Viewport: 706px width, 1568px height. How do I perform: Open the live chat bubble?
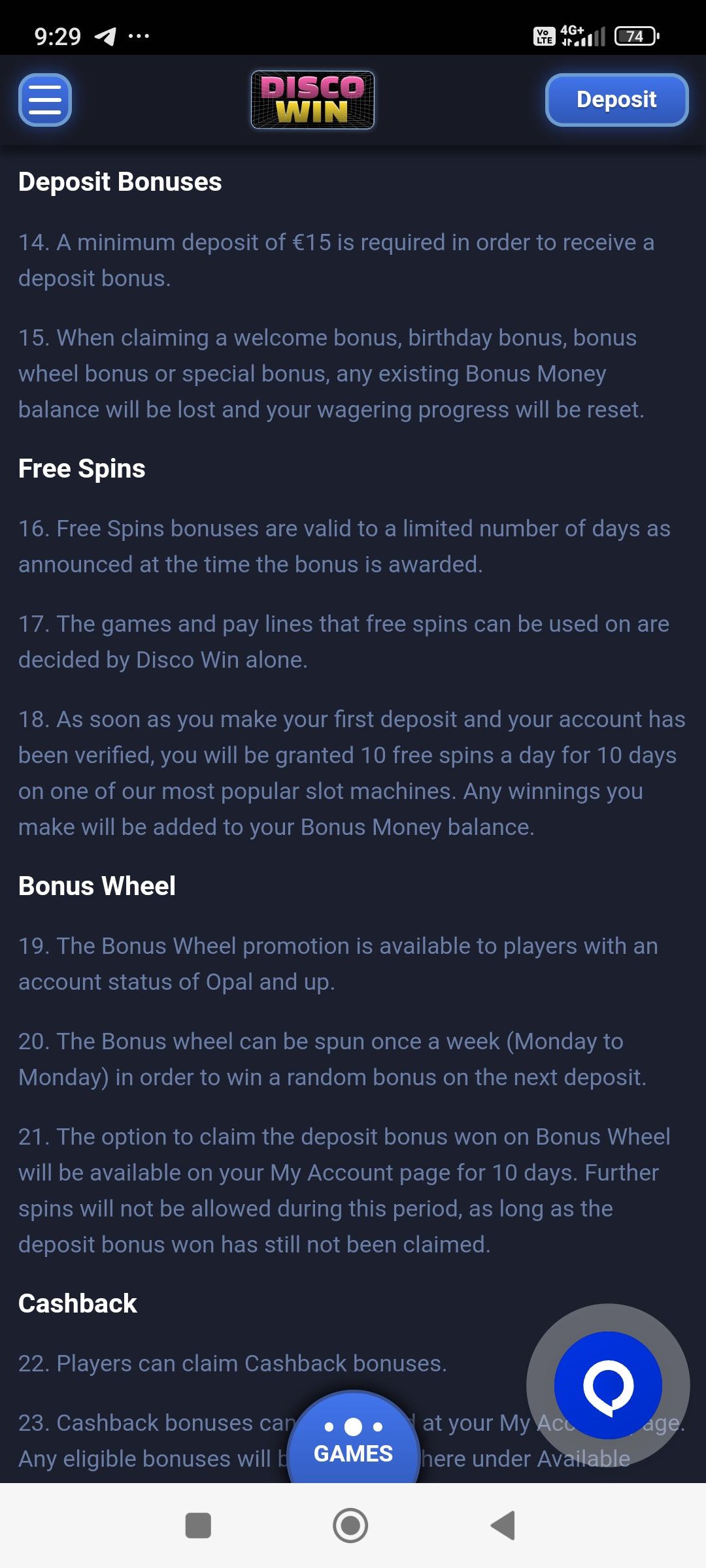[x=608, y=1384]
